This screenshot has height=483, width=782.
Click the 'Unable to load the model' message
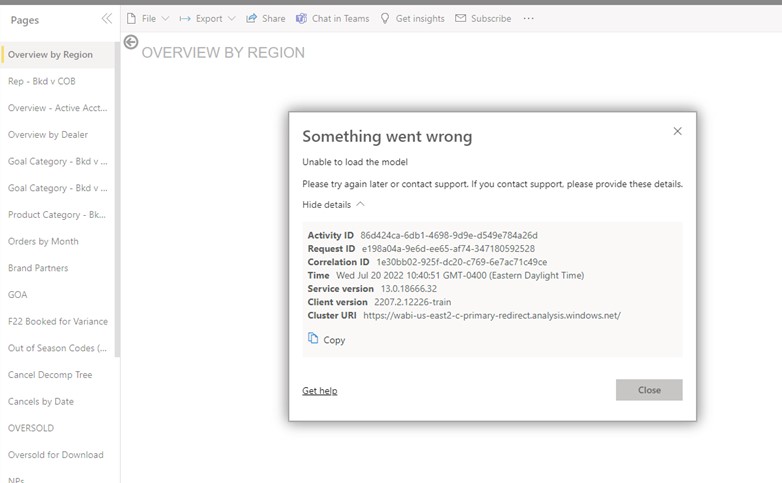point(355,162)
